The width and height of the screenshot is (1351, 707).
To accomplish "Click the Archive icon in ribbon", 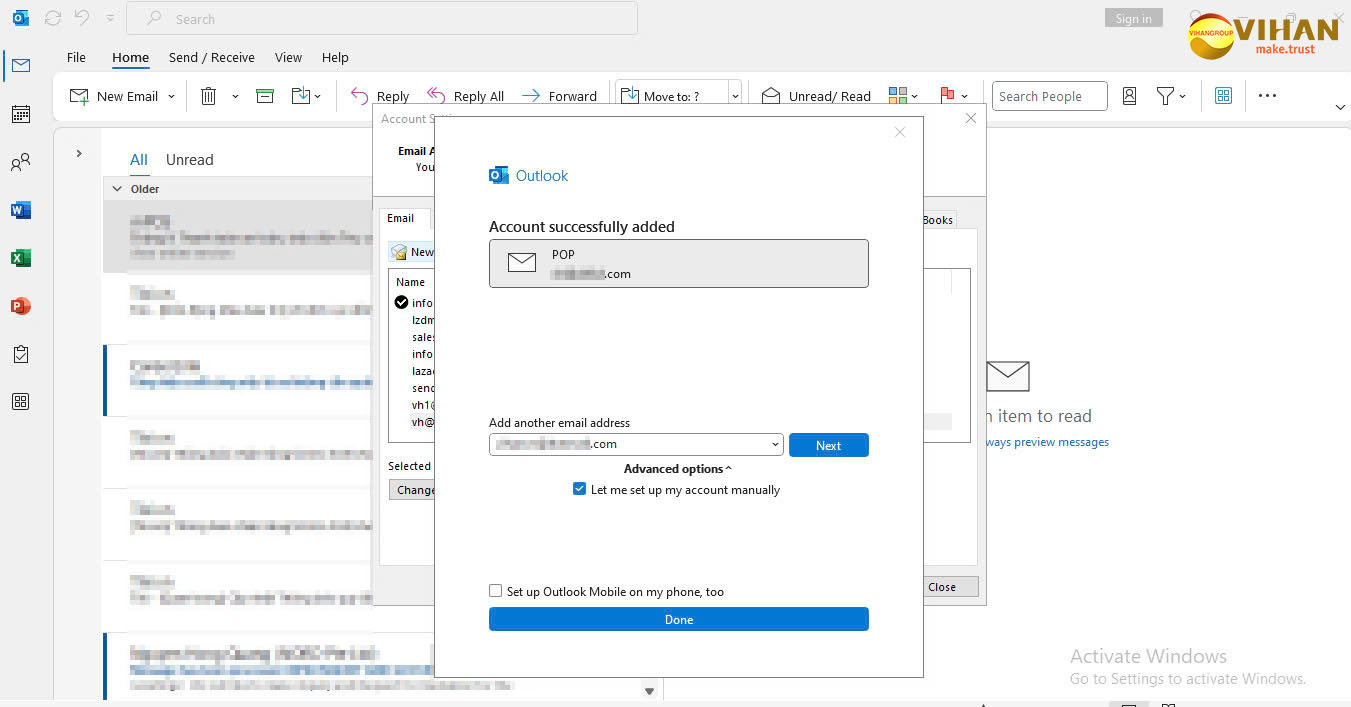I will 265,96.
